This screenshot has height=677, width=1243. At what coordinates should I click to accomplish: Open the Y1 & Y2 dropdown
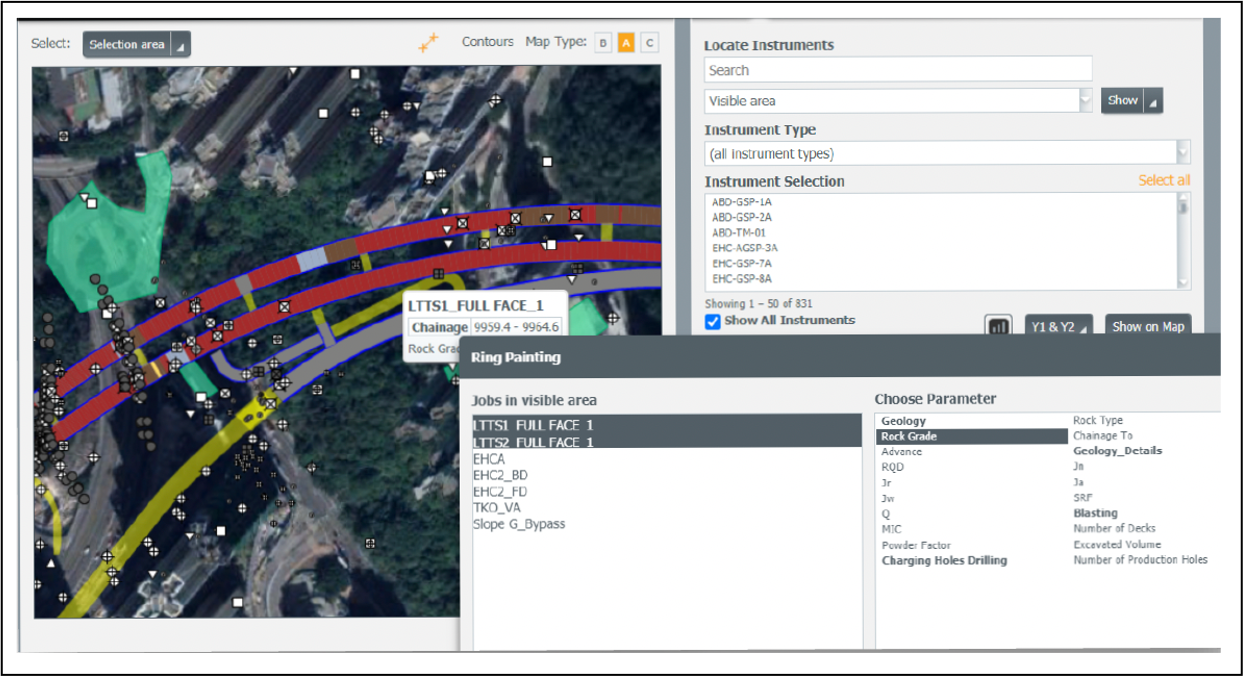pos(1059,327)
